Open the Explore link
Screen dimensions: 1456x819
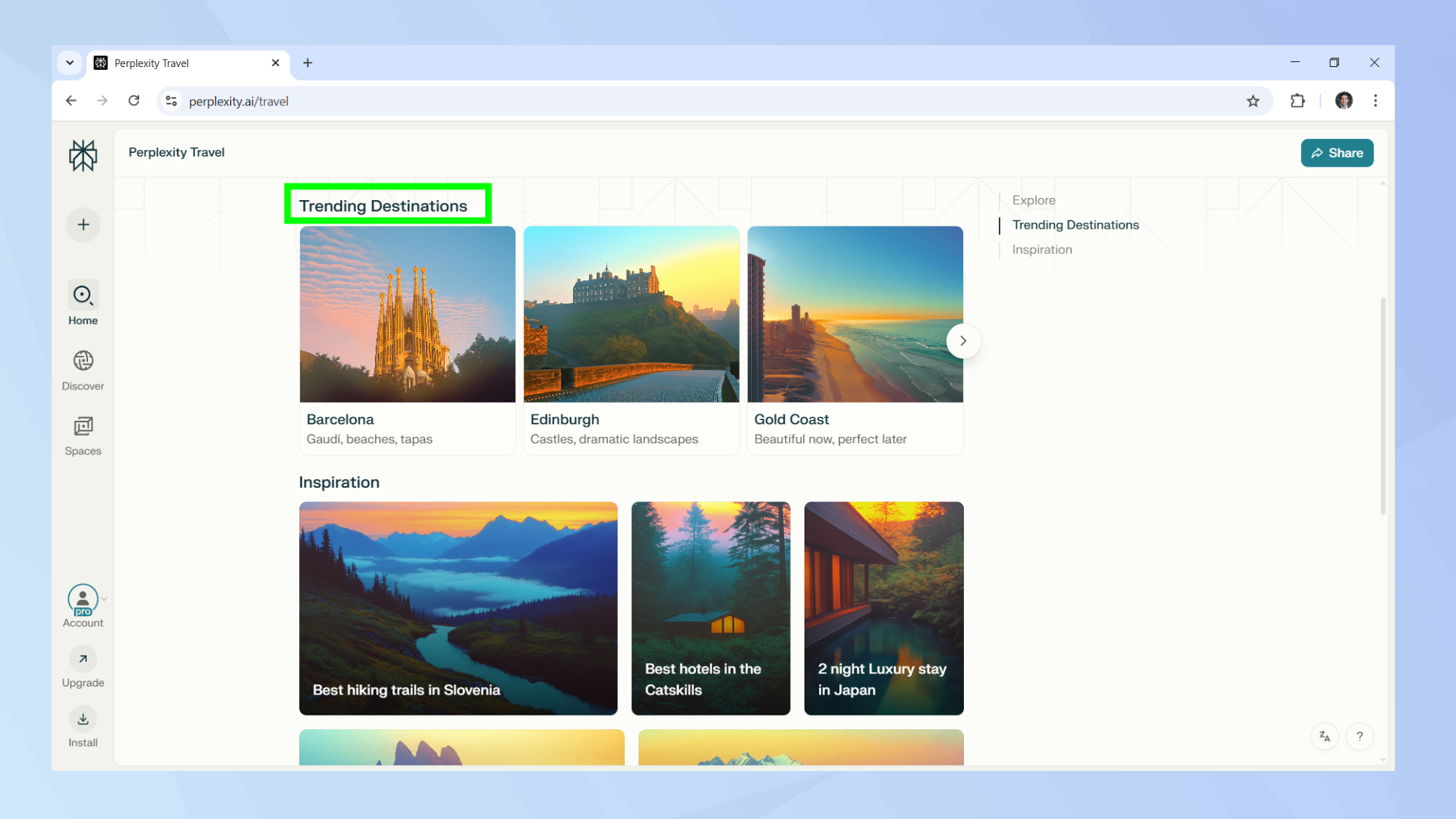pyautogui.click(x=1034, y=199)
